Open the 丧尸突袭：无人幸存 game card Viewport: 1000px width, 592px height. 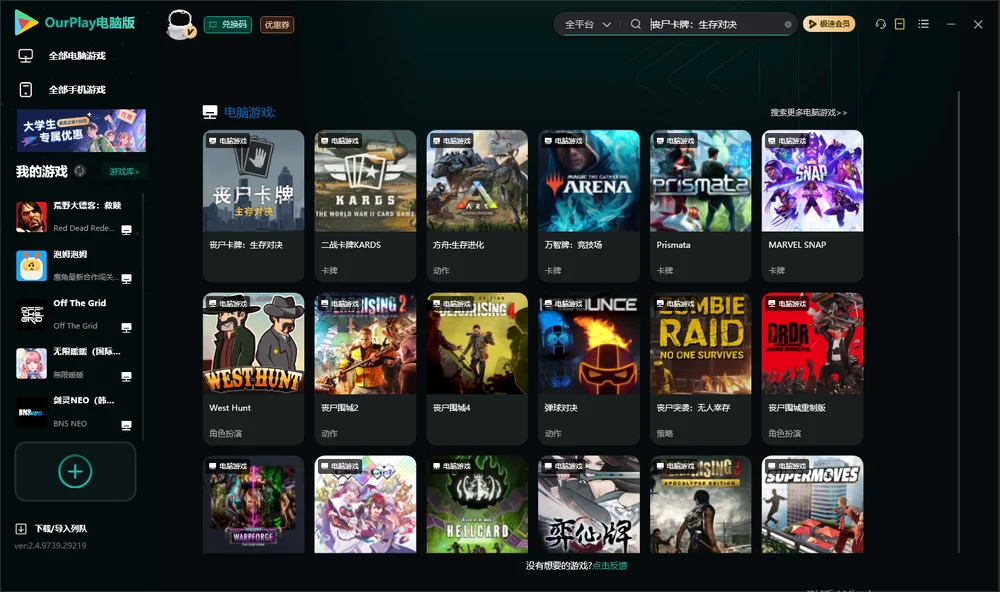701,368
